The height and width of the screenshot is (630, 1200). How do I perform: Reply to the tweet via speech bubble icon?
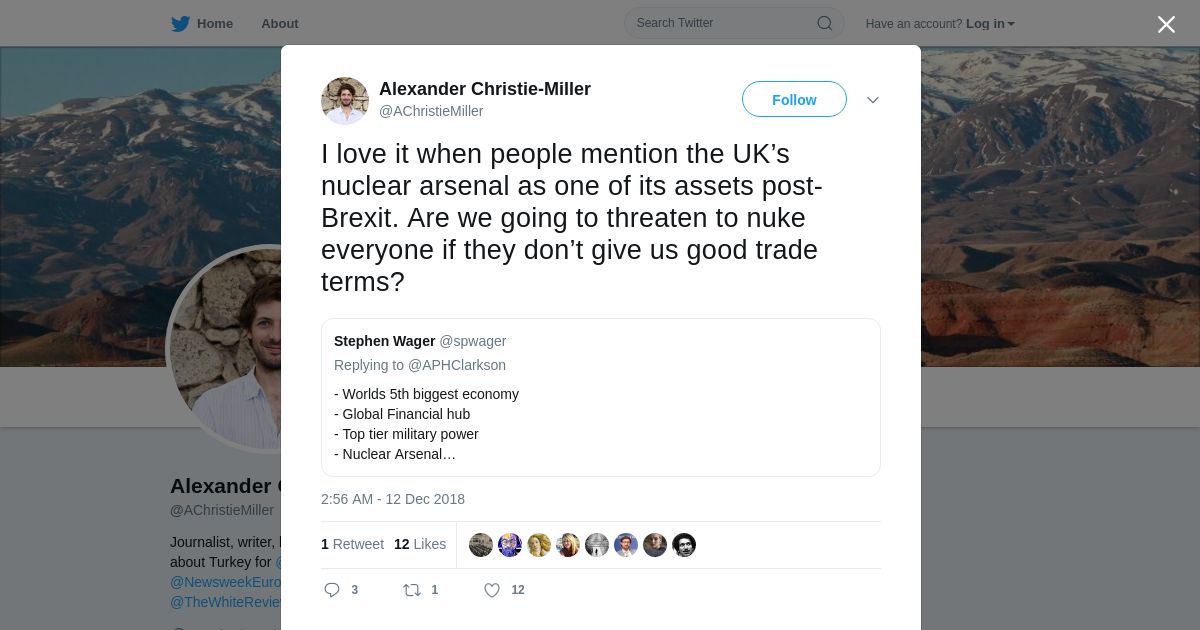pos(333,590)
